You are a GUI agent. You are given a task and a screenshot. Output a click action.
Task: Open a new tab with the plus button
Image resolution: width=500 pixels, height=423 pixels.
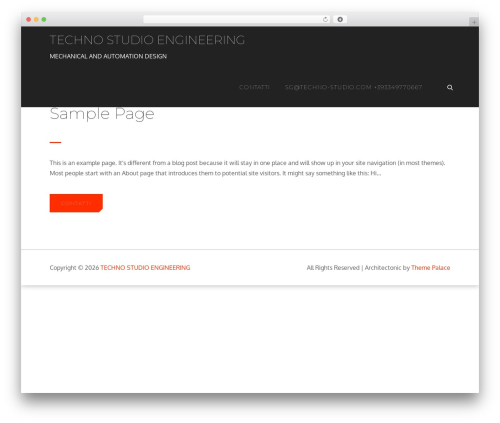point(474,22)
